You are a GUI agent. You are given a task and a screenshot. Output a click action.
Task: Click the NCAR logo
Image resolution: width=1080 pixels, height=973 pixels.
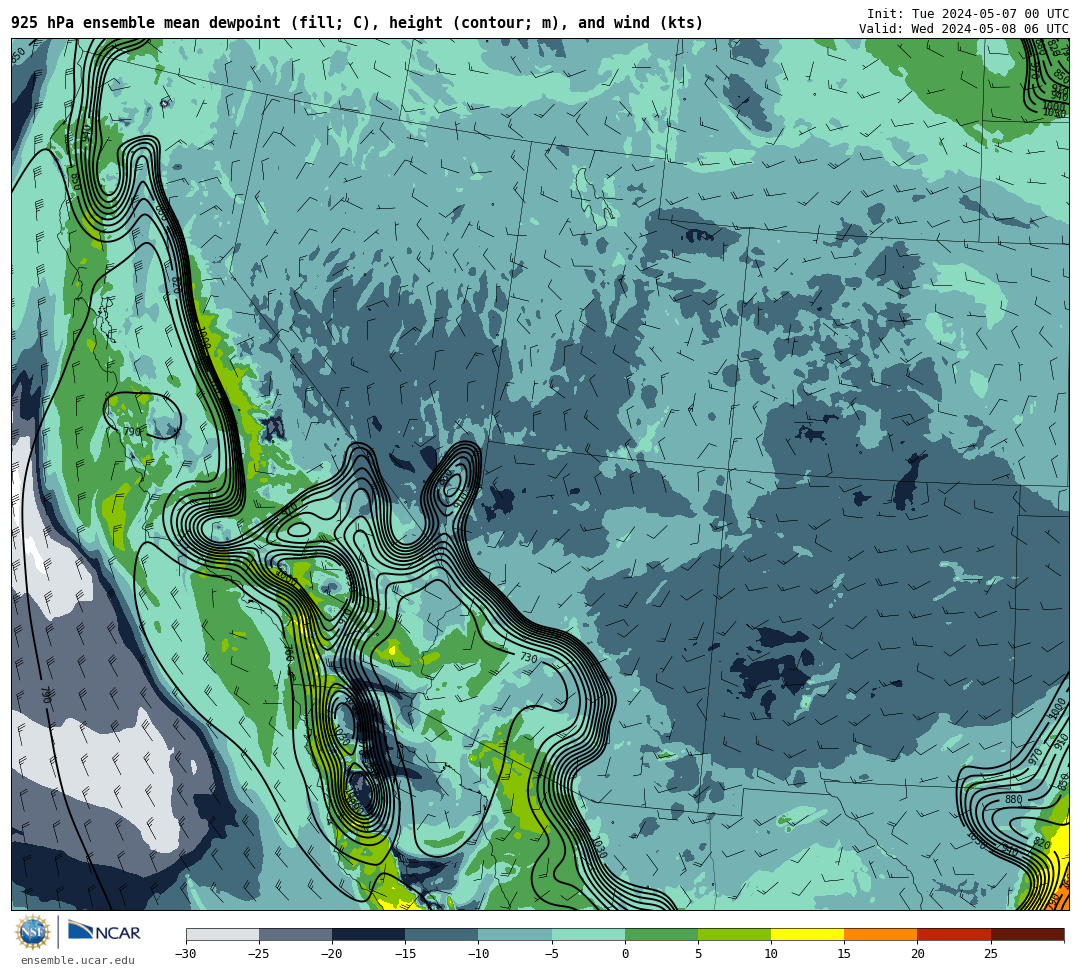[x=104, y=932]
